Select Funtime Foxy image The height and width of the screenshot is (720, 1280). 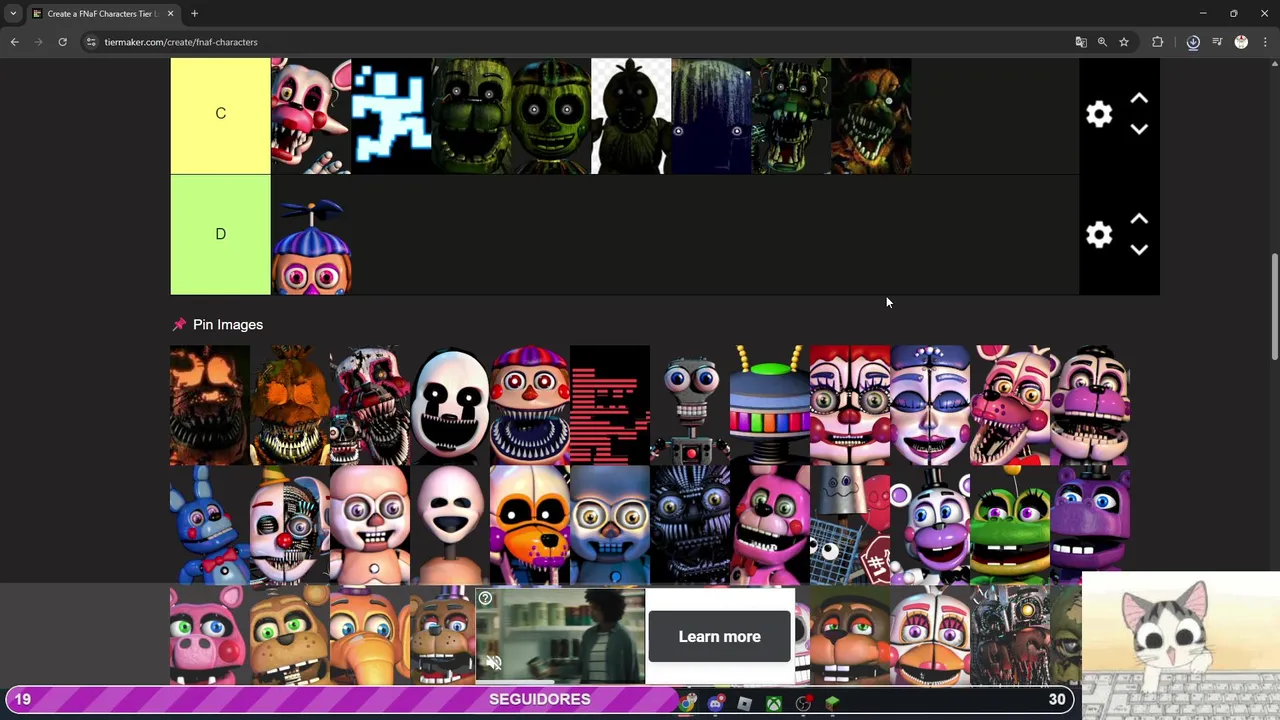[1010, 405]
